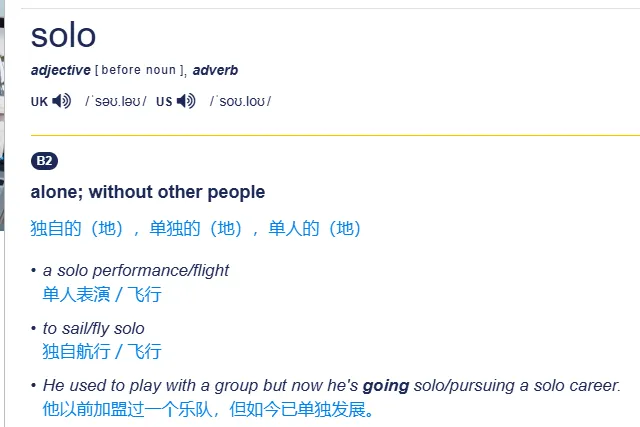The width and height of the screenshot is (640, 427).
Task: Click the bold word 'going' in example
Action: click(386, 386)
